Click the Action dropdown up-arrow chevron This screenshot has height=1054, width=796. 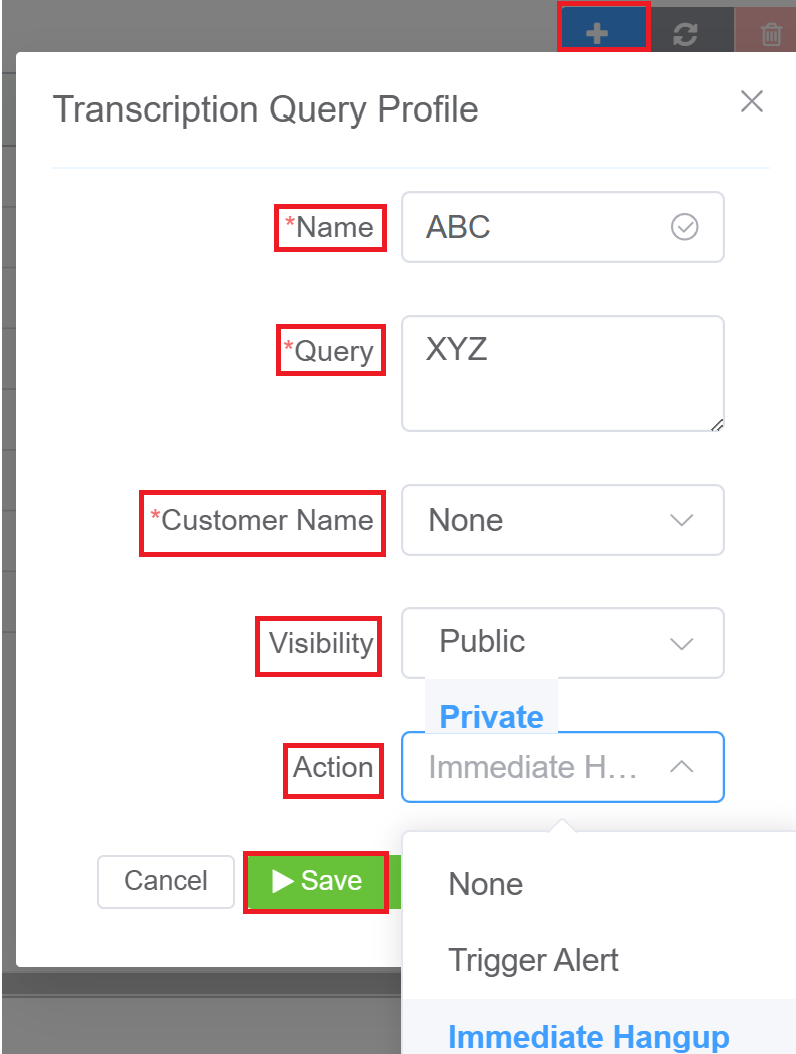click(x=681, y=767)
